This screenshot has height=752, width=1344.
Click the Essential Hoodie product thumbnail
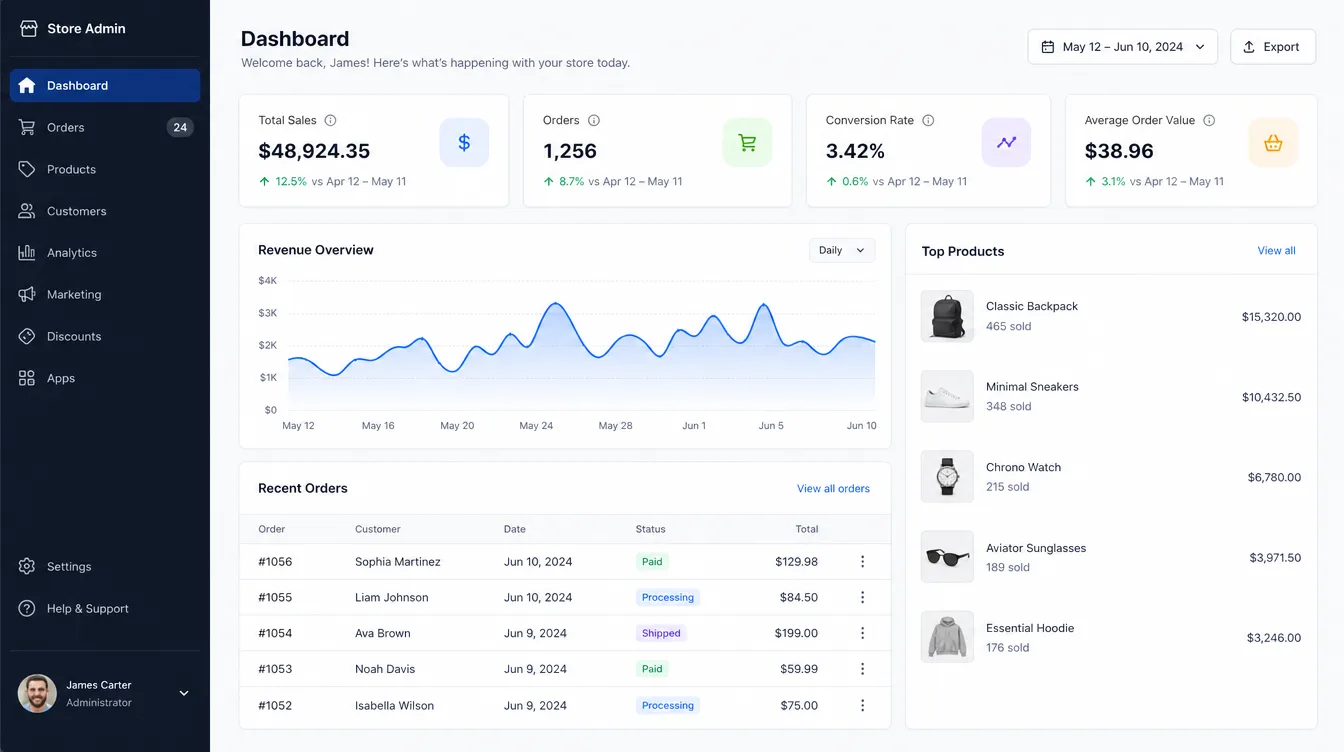947,637
